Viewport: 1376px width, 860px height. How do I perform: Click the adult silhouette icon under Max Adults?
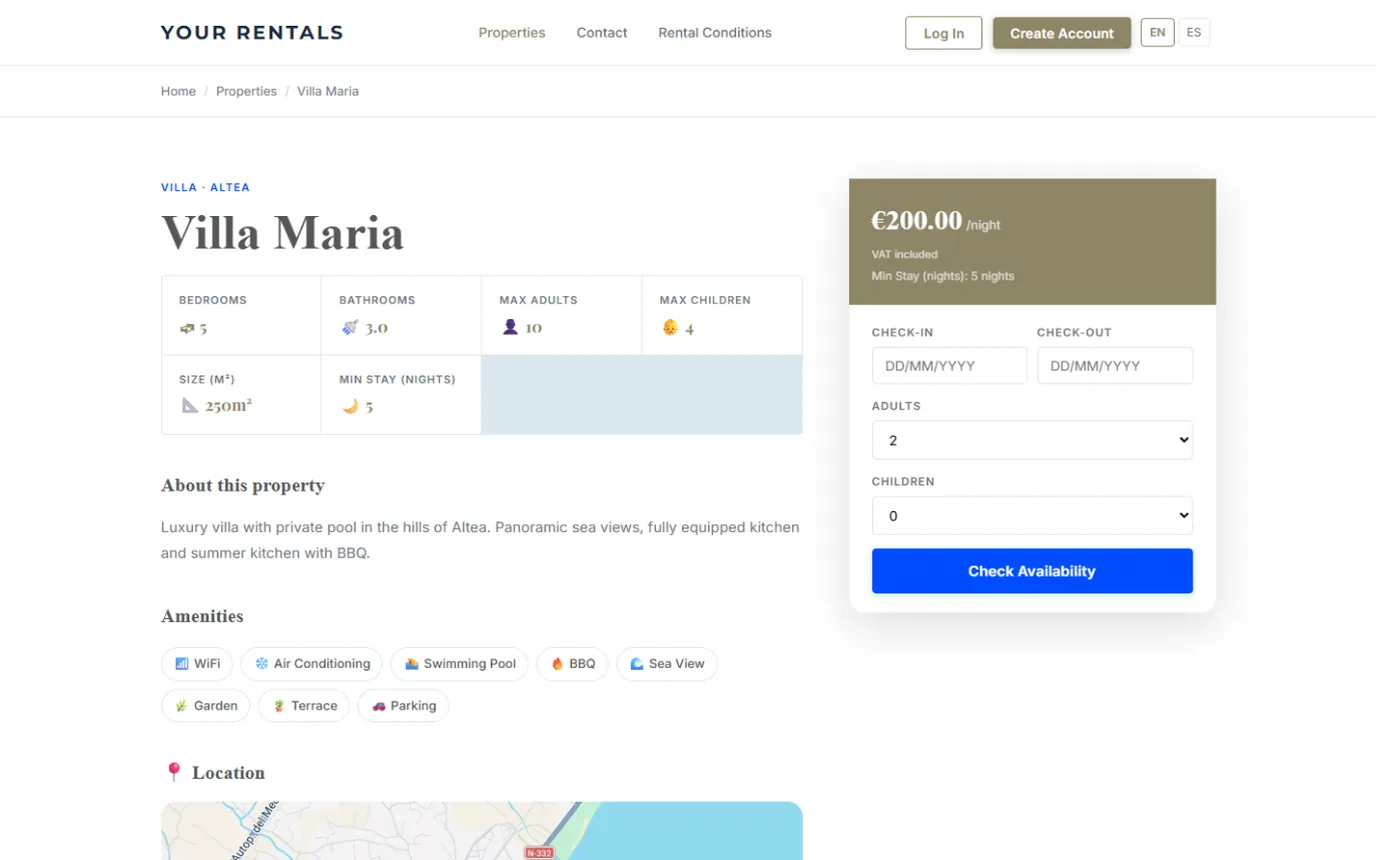510,327
